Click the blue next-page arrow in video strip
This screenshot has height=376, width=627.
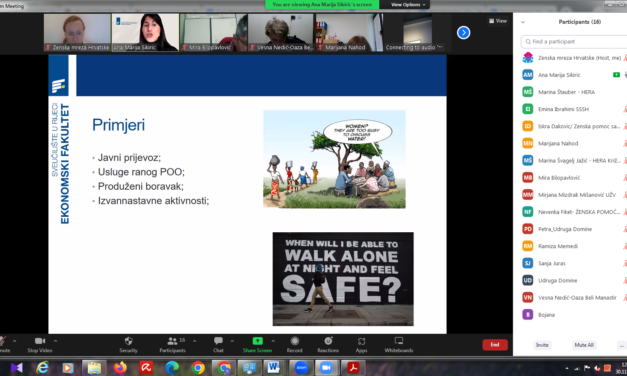463,32
